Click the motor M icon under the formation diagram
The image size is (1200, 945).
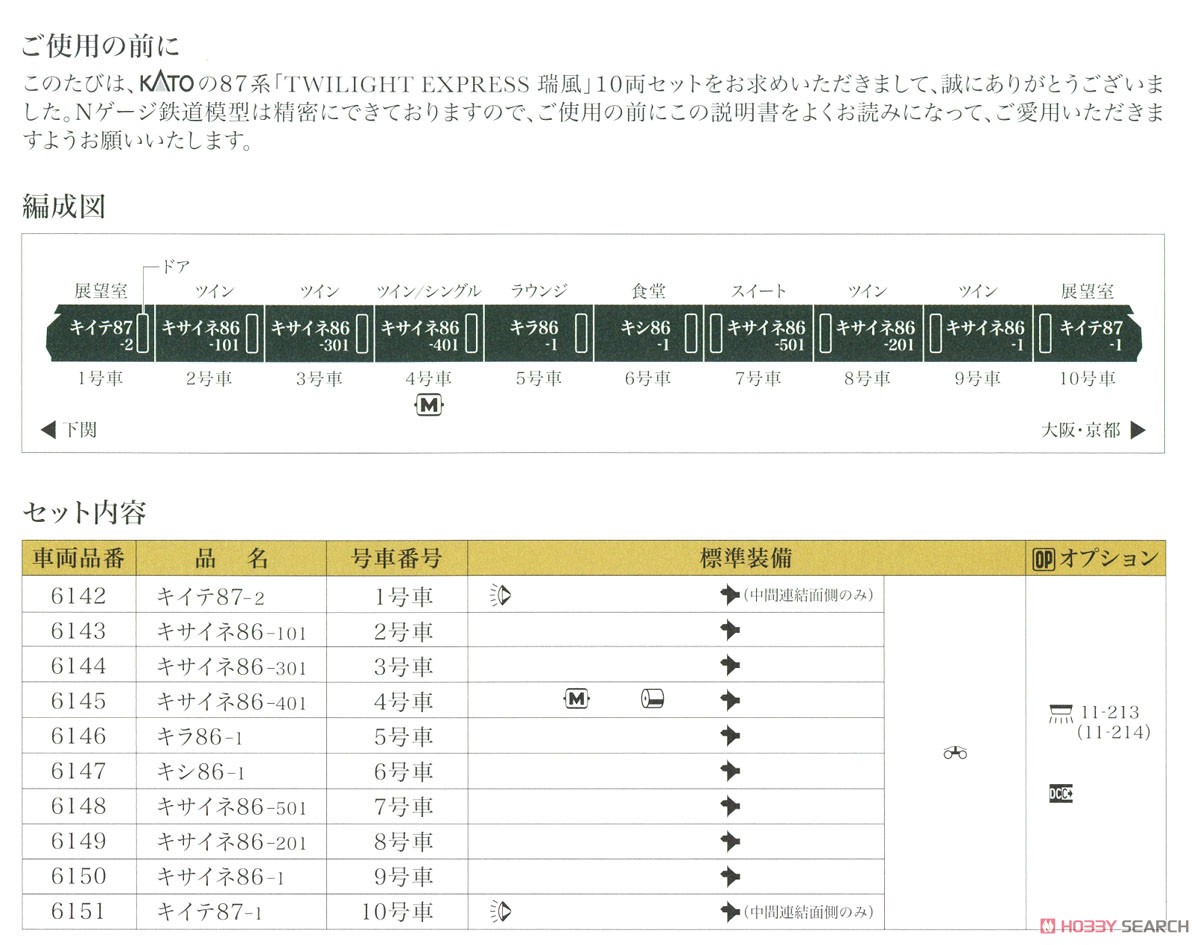click(x=428, y=405)
